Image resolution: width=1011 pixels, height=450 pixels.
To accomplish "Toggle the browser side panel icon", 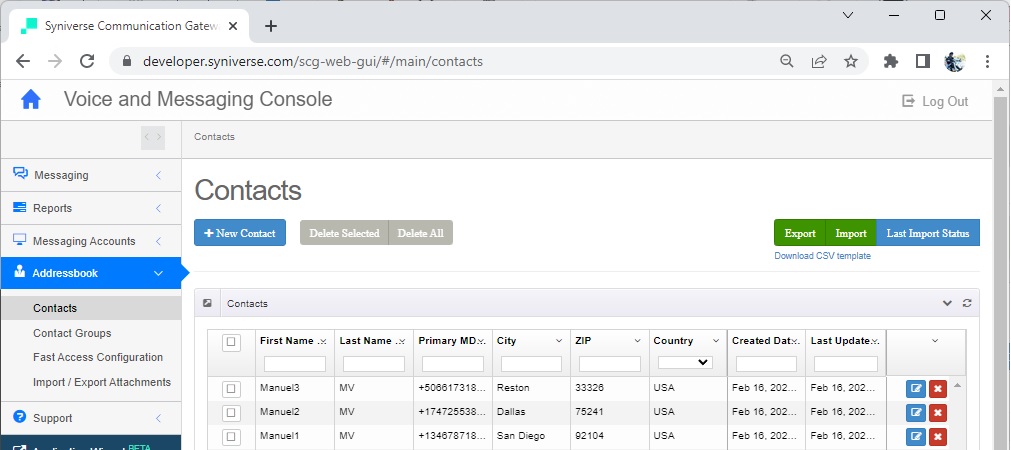I will click(x=923, y=61).
